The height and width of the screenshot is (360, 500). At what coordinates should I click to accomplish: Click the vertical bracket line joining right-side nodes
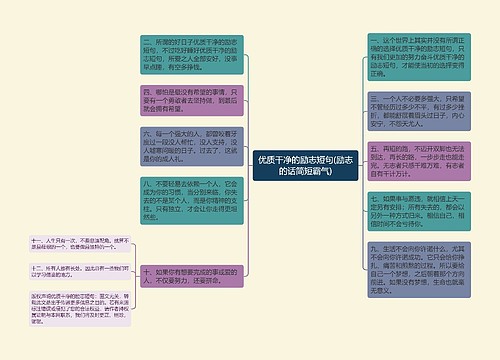coord(363,163)
